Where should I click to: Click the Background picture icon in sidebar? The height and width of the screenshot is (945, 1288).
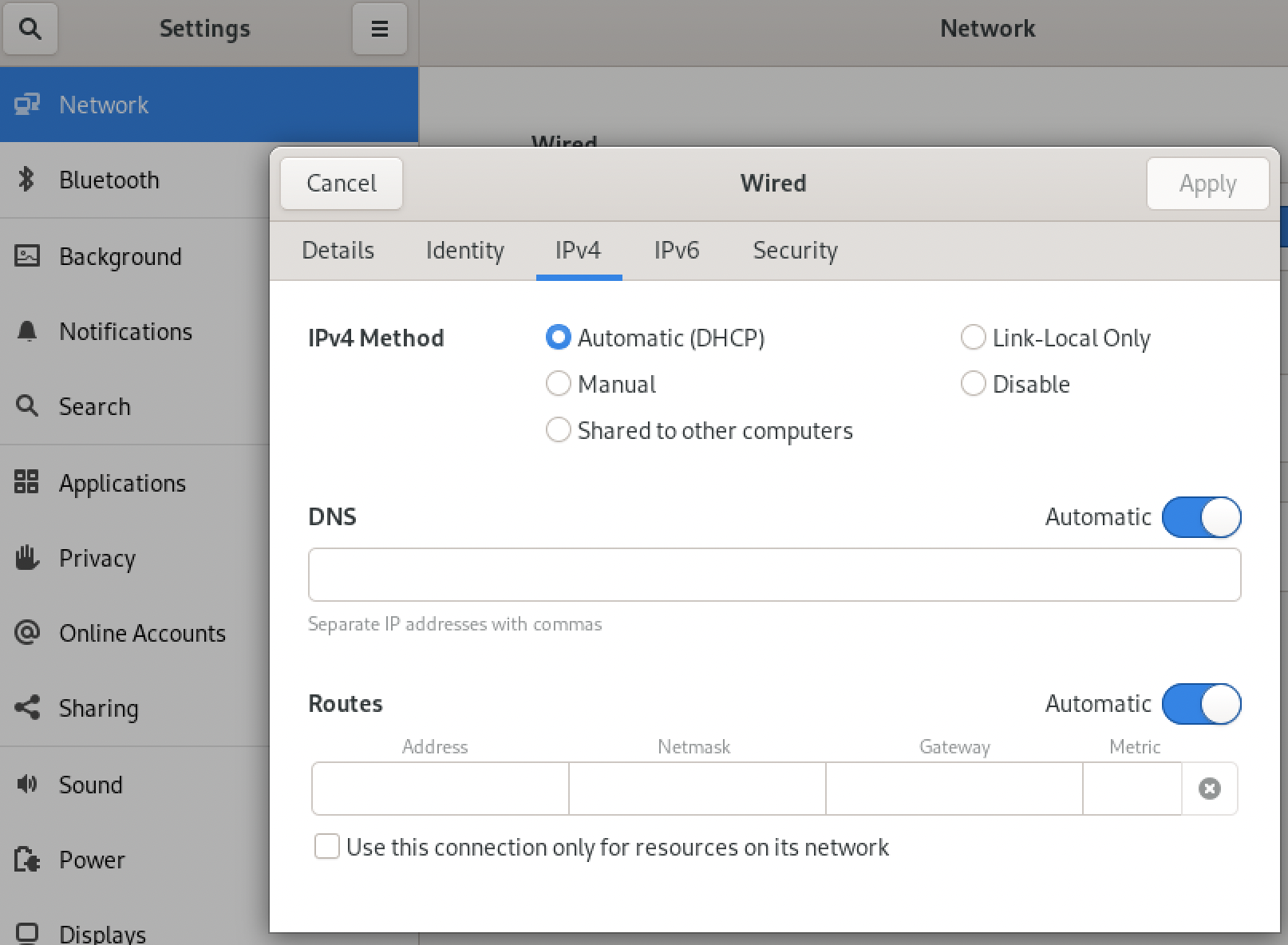[26, 256]
